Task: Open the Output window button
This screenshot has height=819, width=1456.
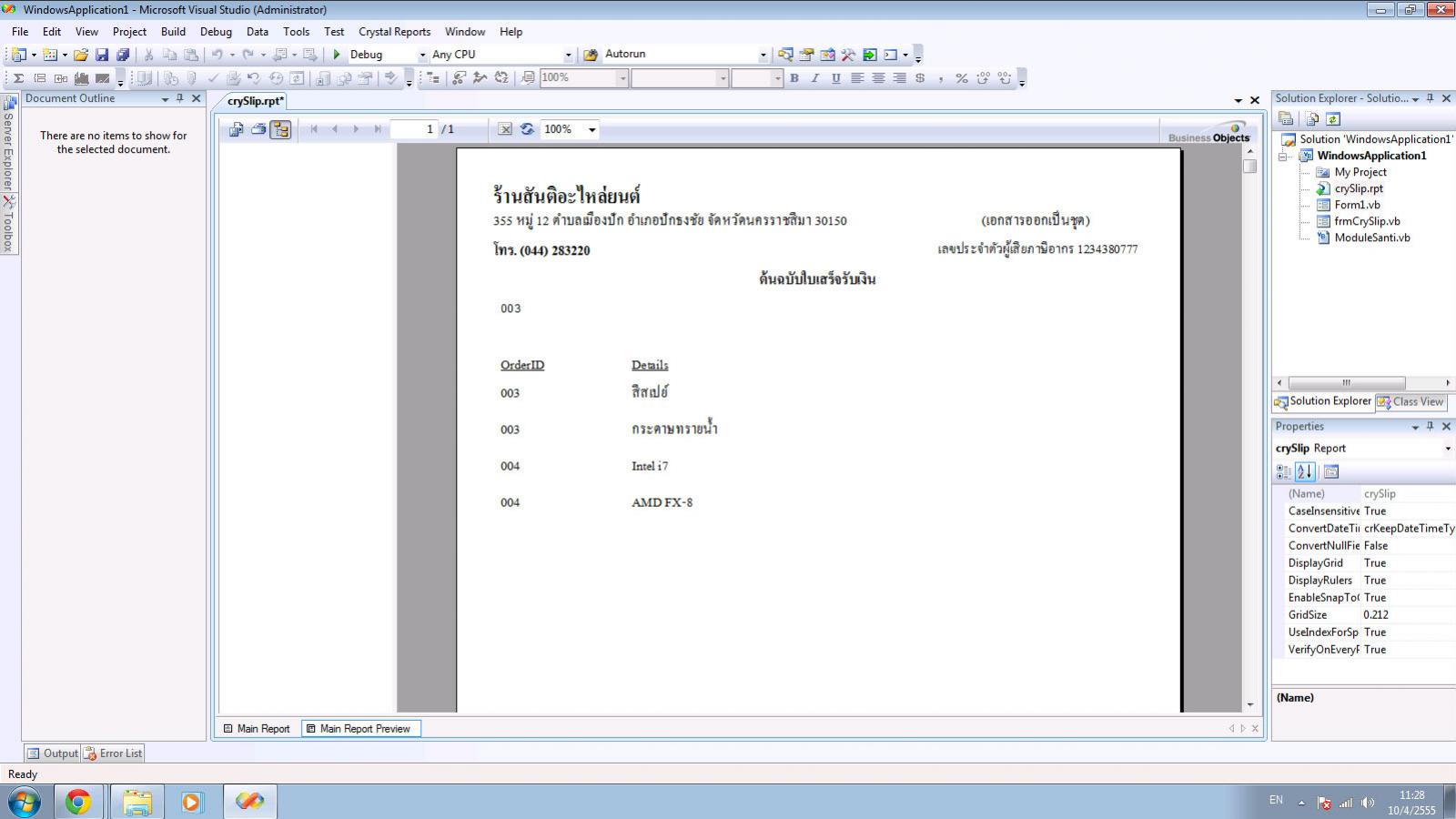Action: (x=53, y=753)
